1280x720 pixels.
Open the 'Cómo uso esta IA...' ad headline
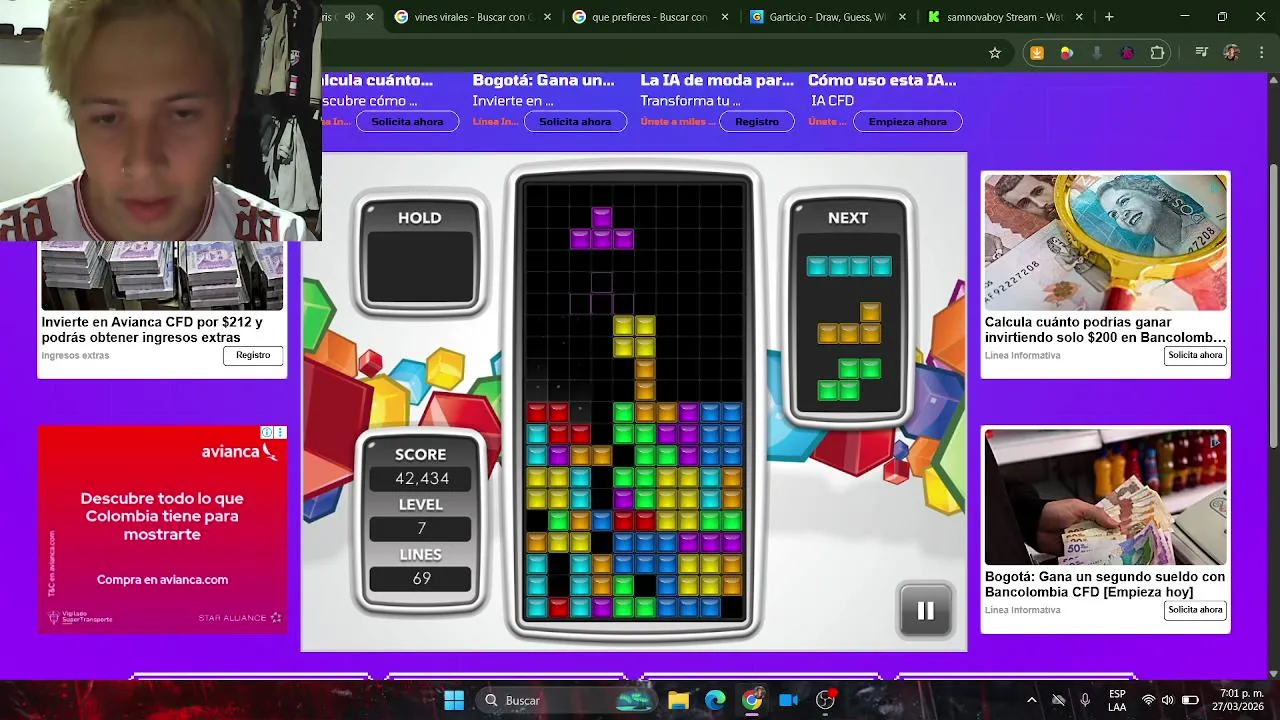point(882,80)
